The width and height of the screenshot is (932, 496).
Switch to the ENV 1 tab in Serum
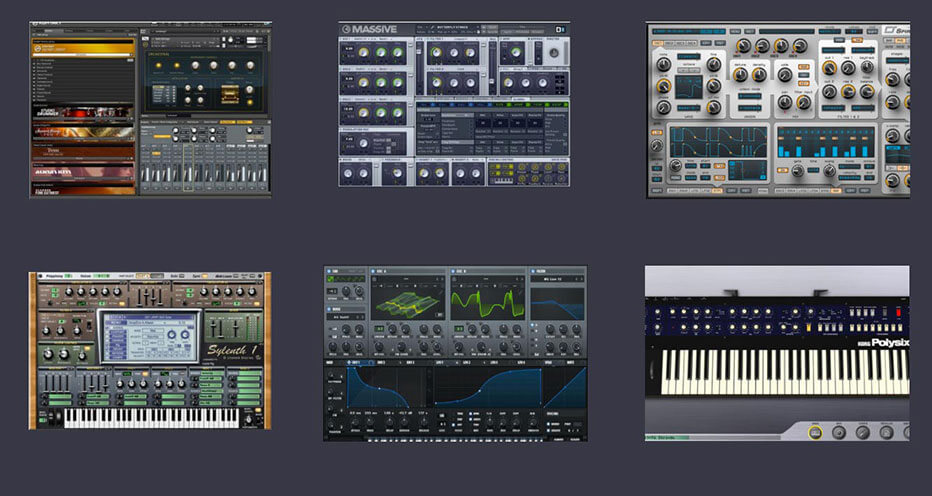tap(357, 362)
